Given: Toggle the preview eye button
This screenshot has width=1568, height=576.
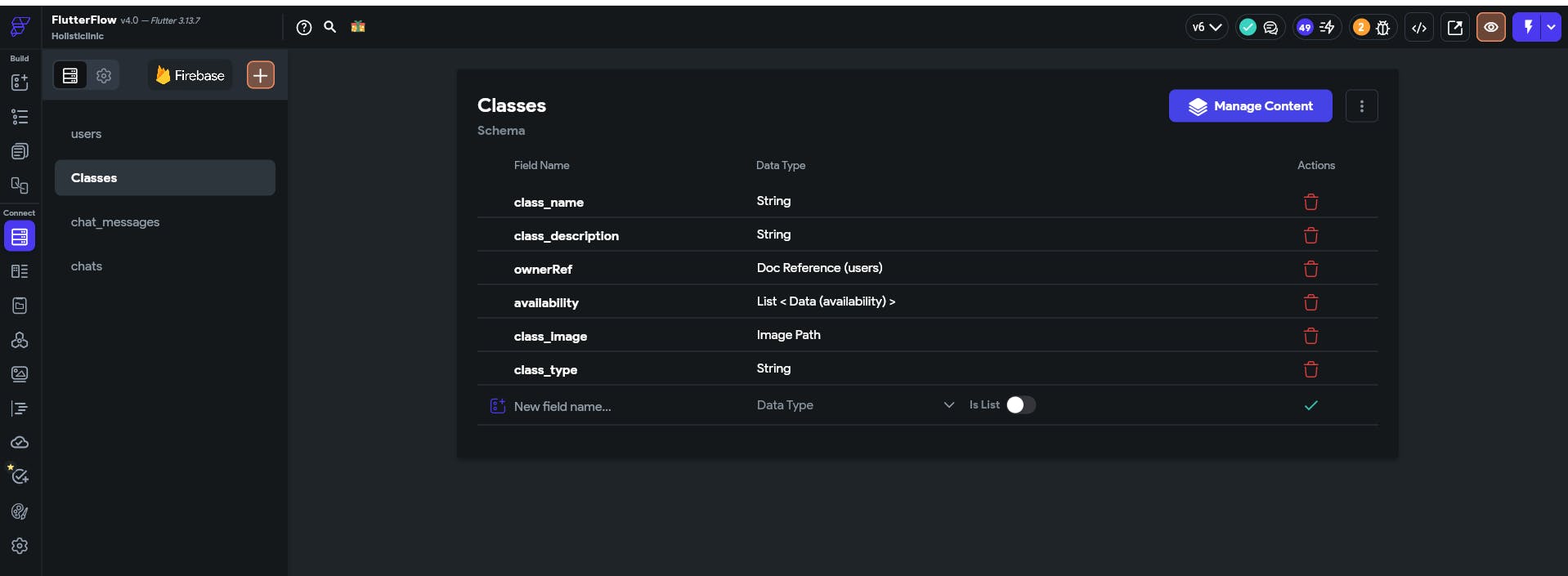Looking at the screenshot, I should click(x=1490, y=27).
